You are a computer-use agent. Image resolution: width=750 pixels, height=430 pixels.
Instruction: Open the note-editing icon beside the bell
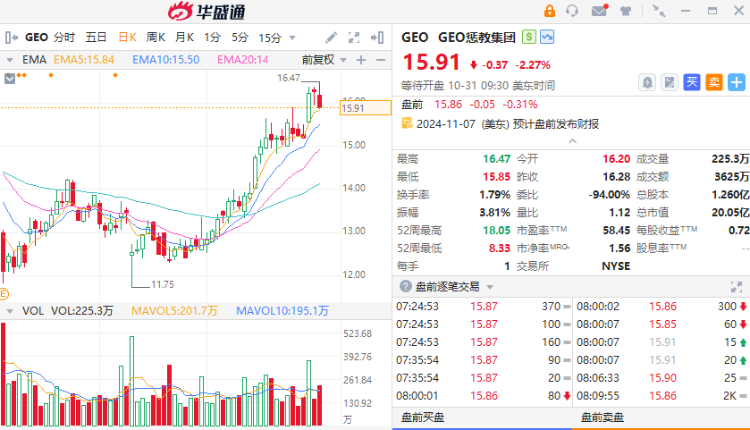coord(669,83)
